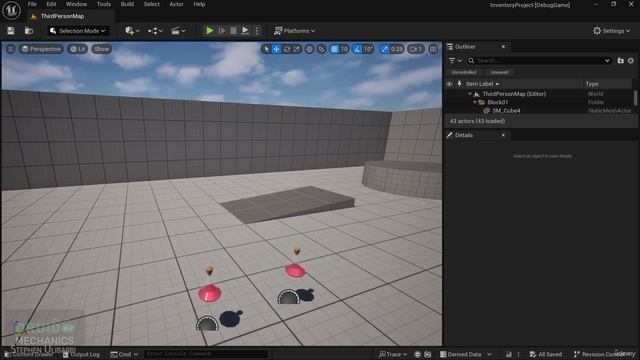This screenshot has height=360, width=640.
Task: Save the current level with the disk icon
Action: point(11,31)
